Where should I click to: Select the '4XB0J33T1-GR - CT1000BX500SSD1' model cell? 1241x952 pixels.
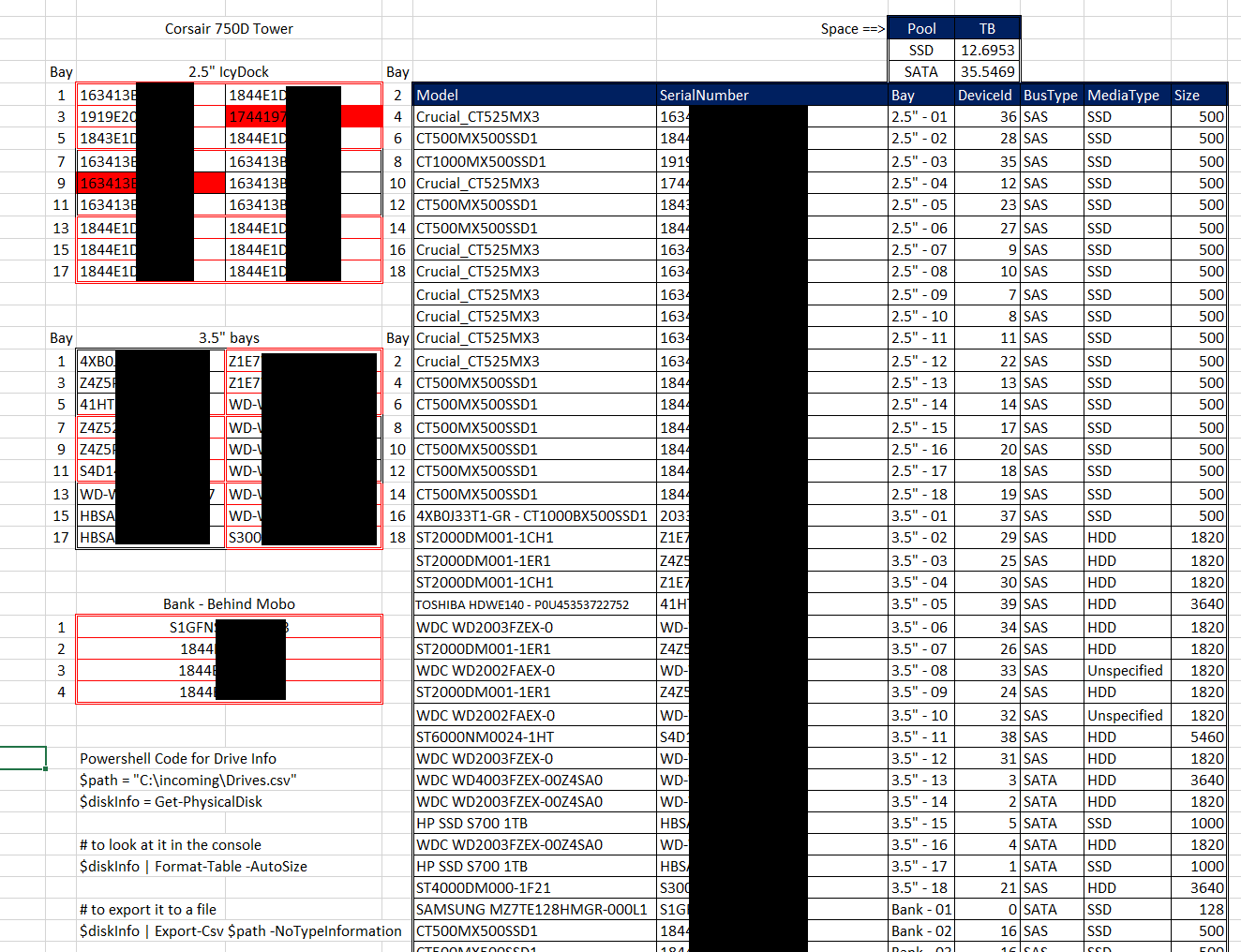pos(534,516)
